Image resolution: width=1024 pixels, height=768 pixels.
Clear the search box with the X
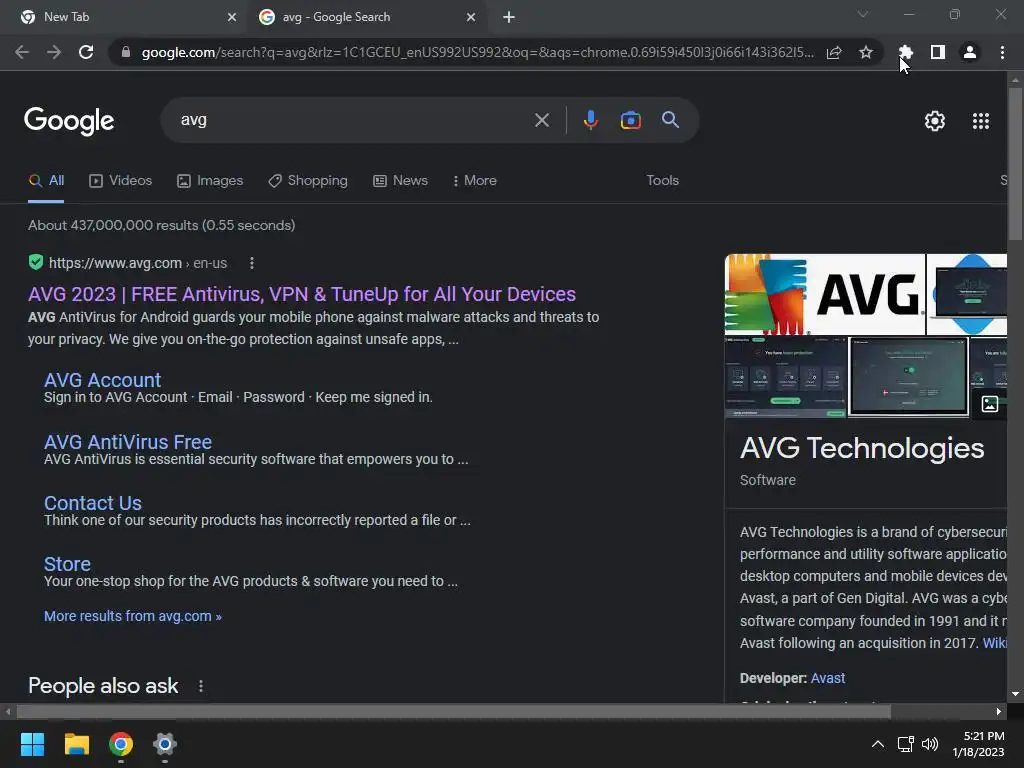541,120
